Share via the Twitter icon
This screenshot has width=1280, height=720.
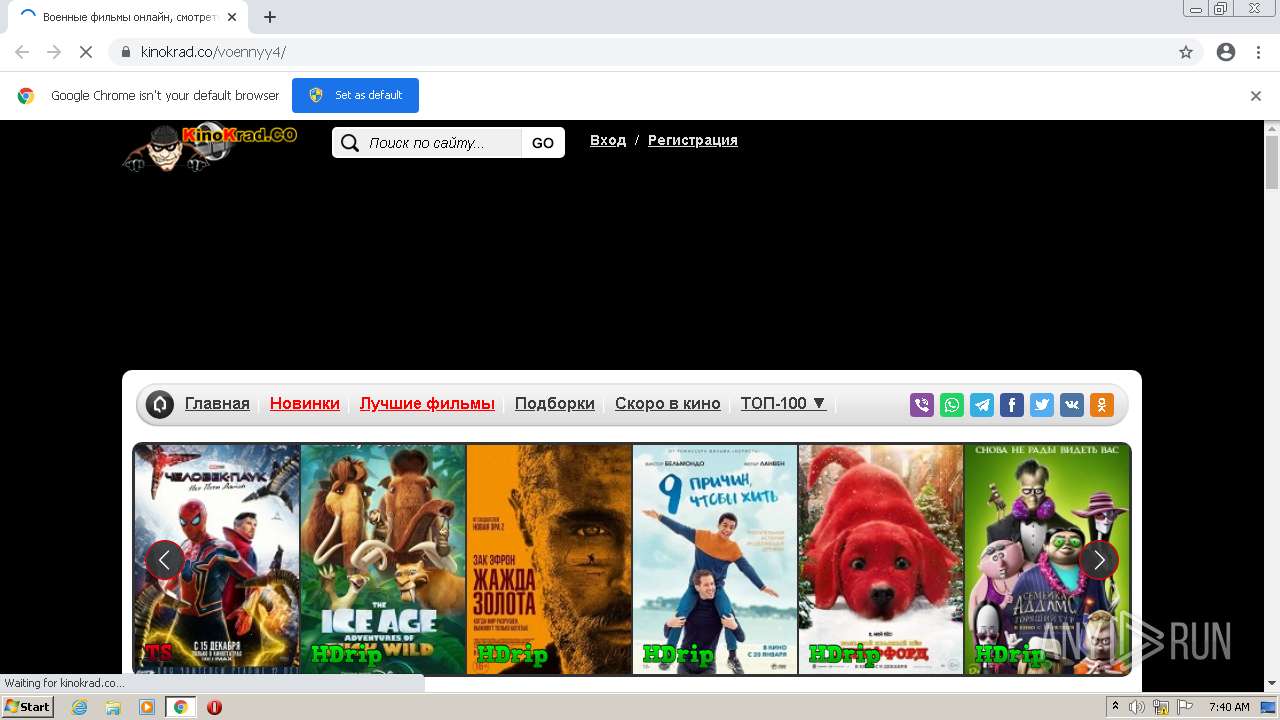point(1042,404)
